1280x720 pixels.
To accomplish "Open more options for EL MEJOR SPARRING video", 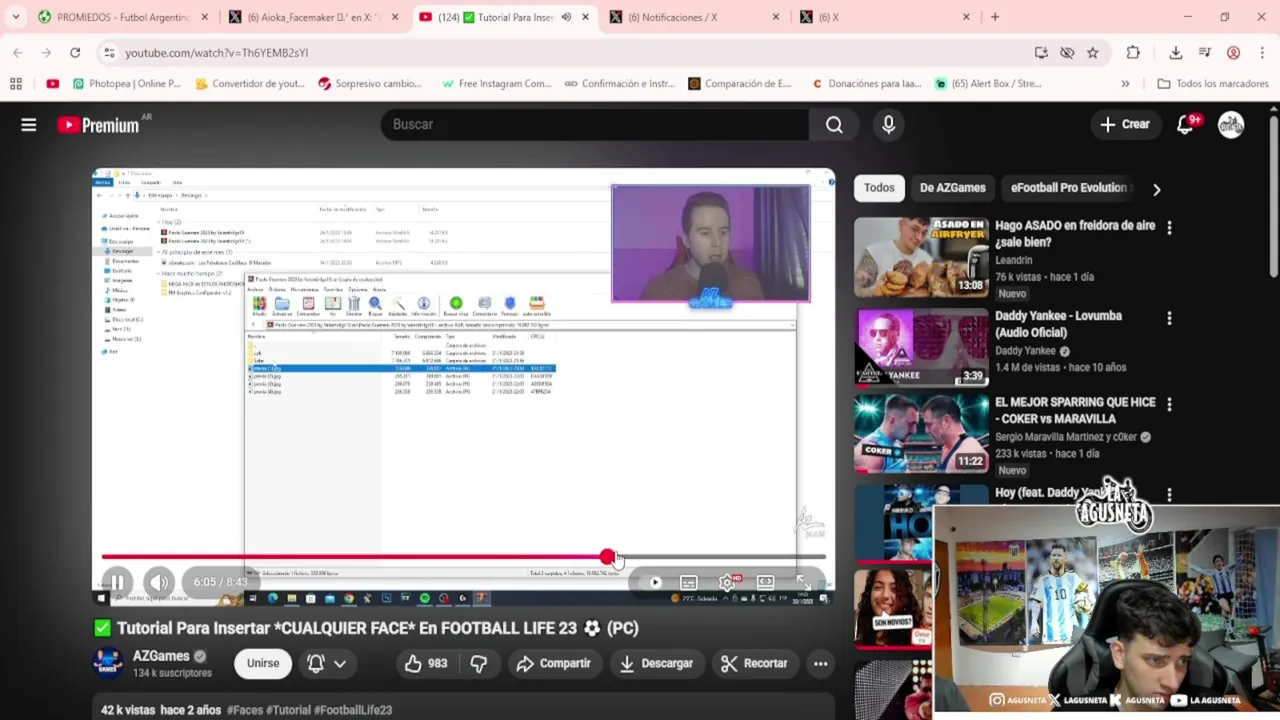I will (x=1169, y=404).
